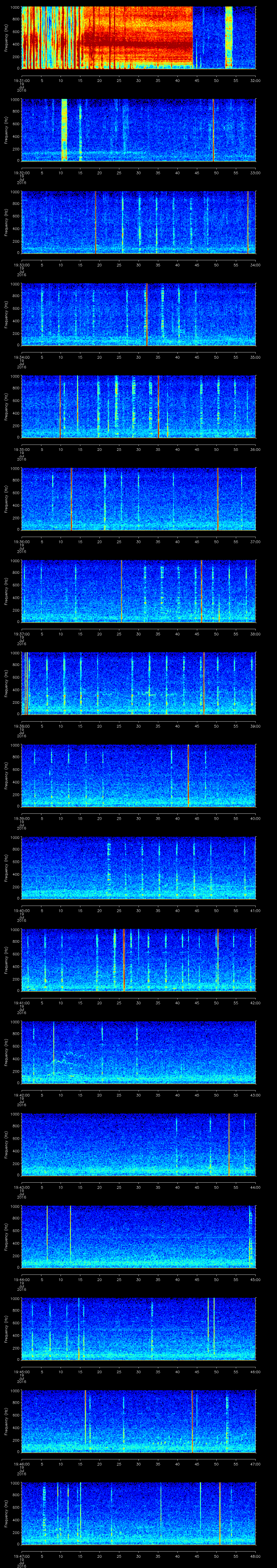Click the spectrogram panel starting at 19:35:00
Image resolution: width=277 pixels, height=1568 pixels.
pyautogui.click(x=138, y=407)
